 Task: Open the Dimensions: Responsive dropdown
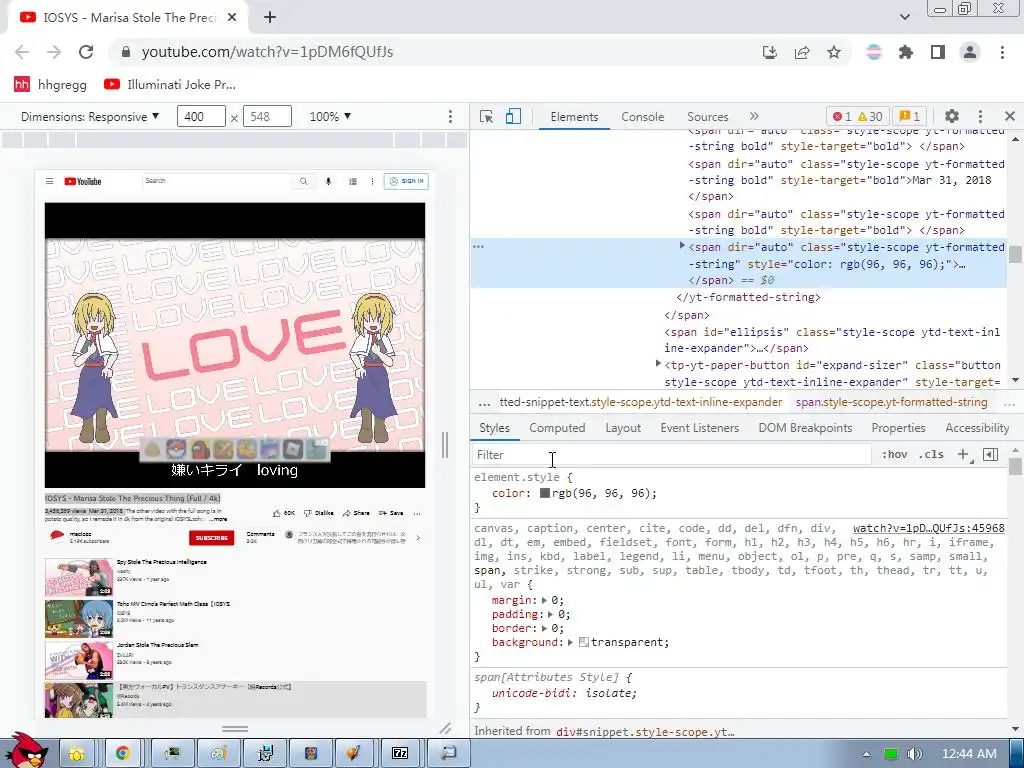(x=90, y=116)
